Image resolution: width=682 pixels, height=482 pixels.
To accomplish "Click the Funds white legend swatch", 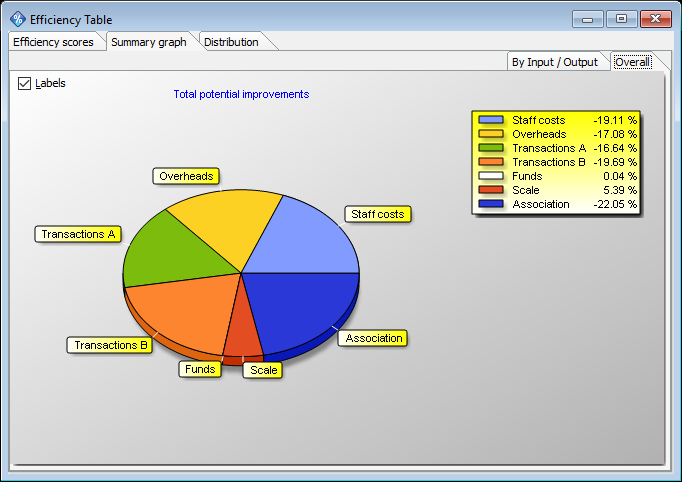I will pos(491,176).
